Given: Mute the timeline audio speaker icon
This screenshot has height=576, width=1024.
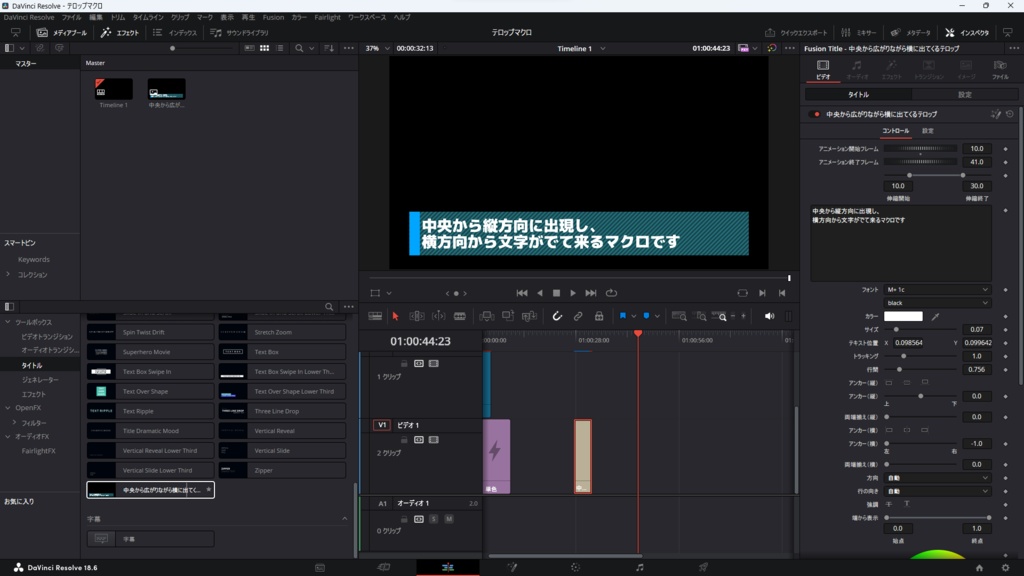Looking at the screenshot, I should [x=769, y=316].
